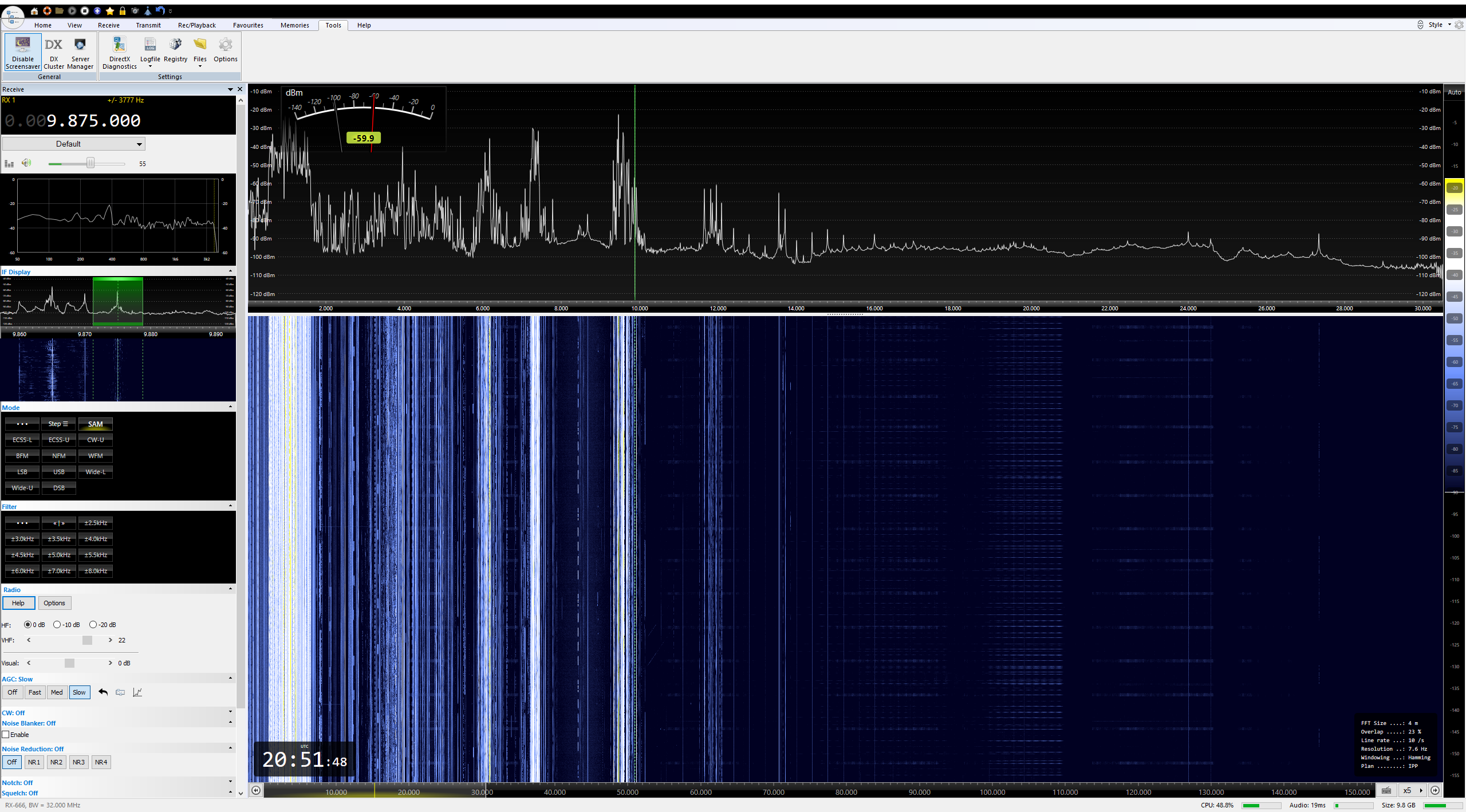Screen dimensions: 1466x812
Task: Open DirectX Diagnostics
Action: point(119,52)
